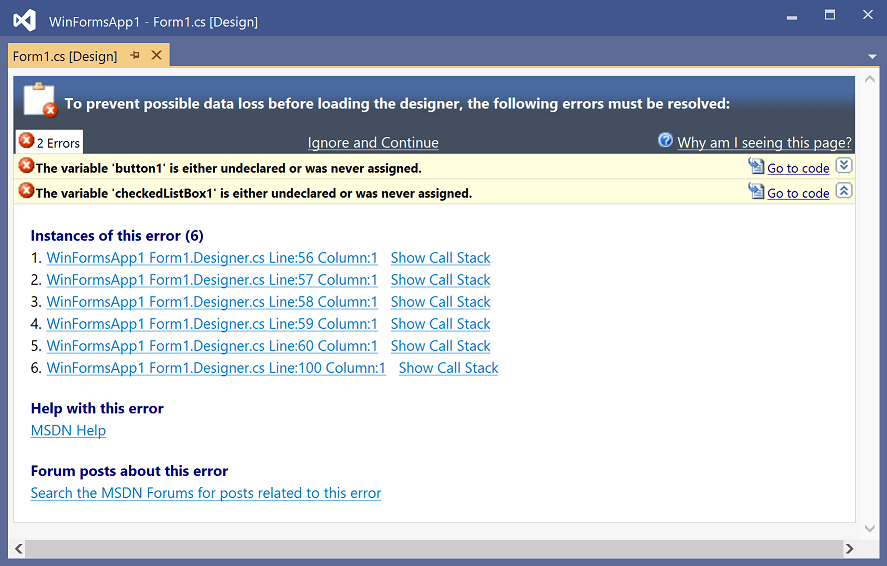Click vertical scrollbar up arrow

click(870, 79)
